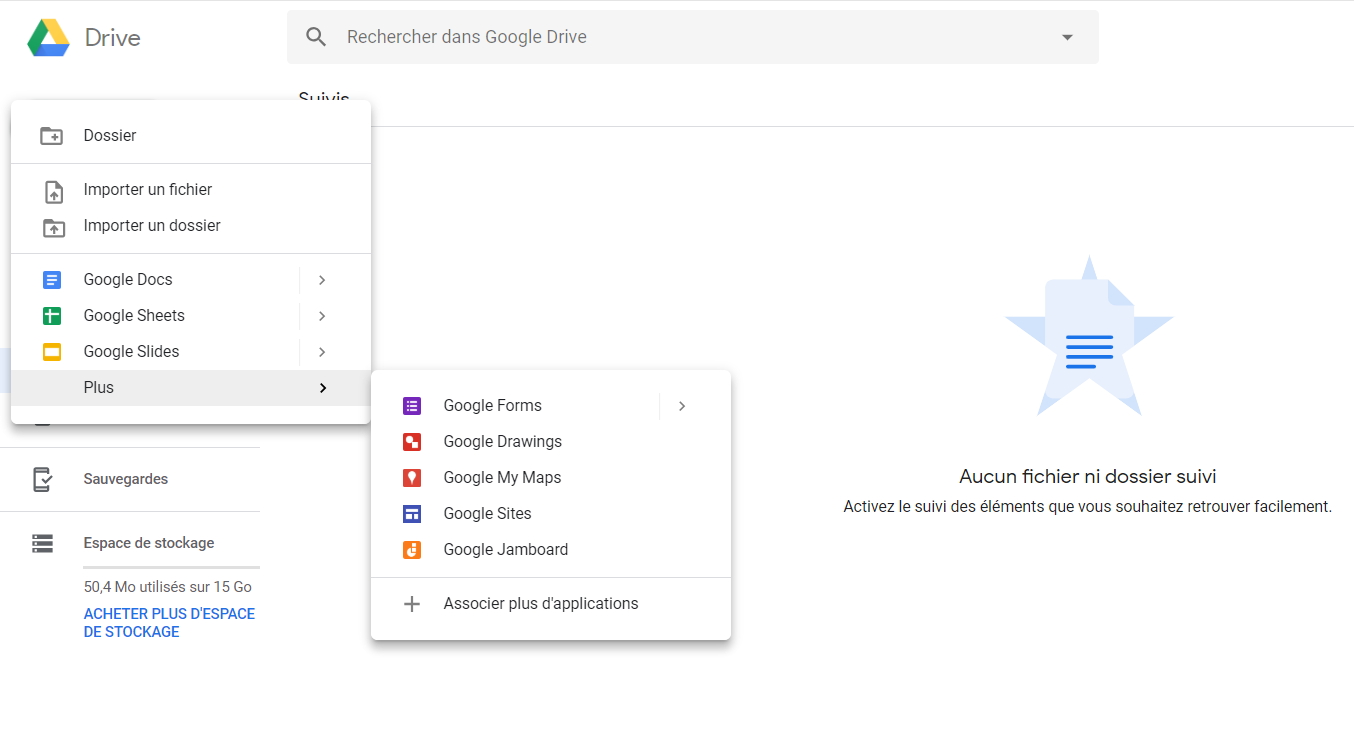
Task: Click the red Google Drawings icon
Action: (x=412, y=442)
